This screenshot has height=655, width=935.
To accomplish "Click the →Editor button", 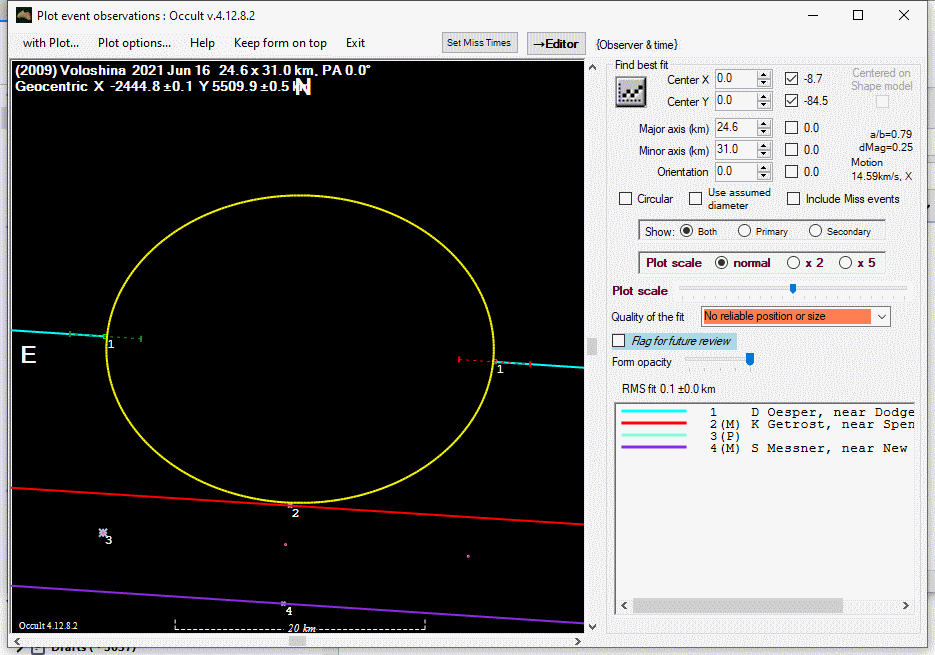I will coord(555,43).
